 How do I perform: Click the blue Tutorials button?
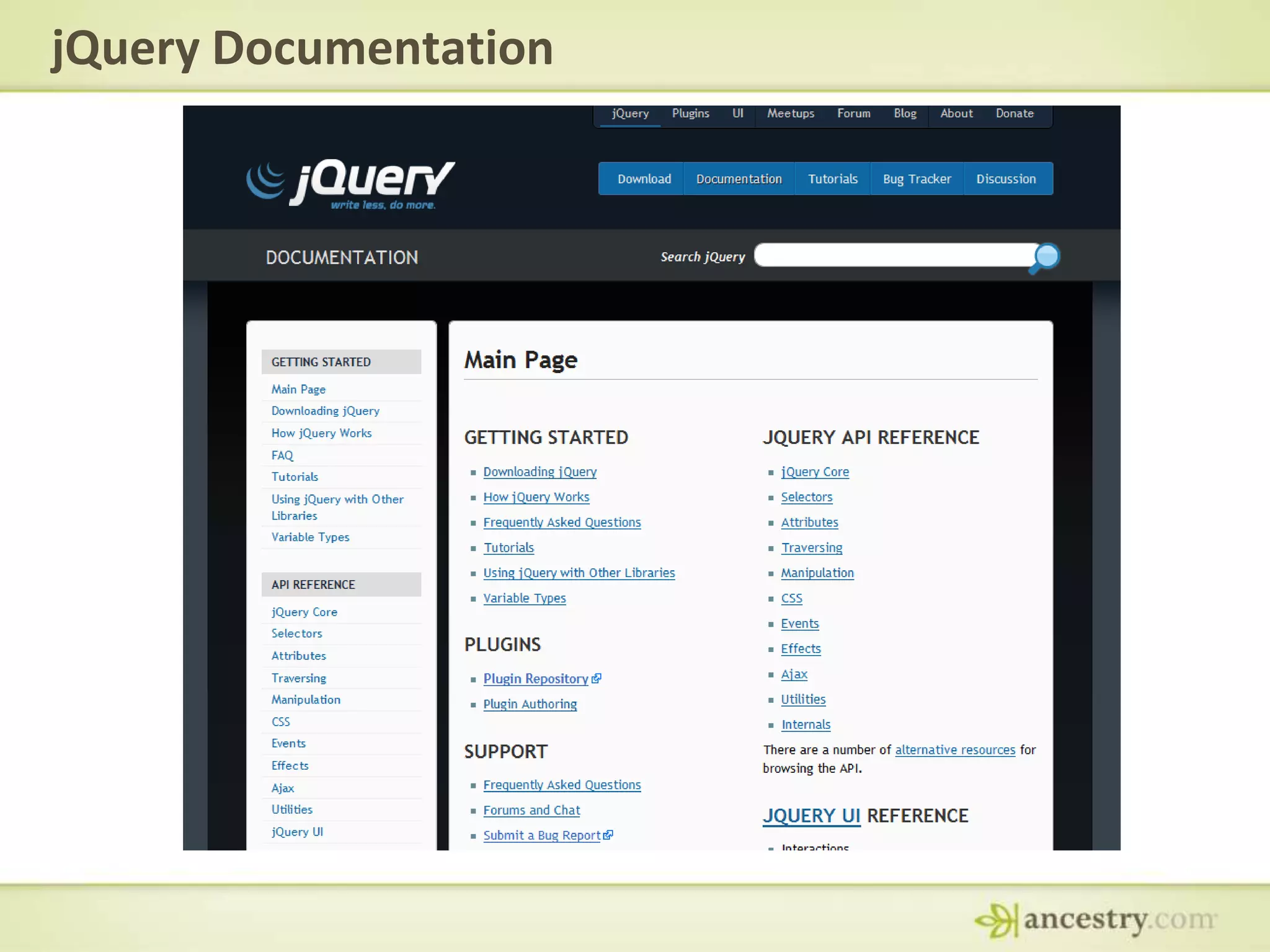click(x=833, y=179)
